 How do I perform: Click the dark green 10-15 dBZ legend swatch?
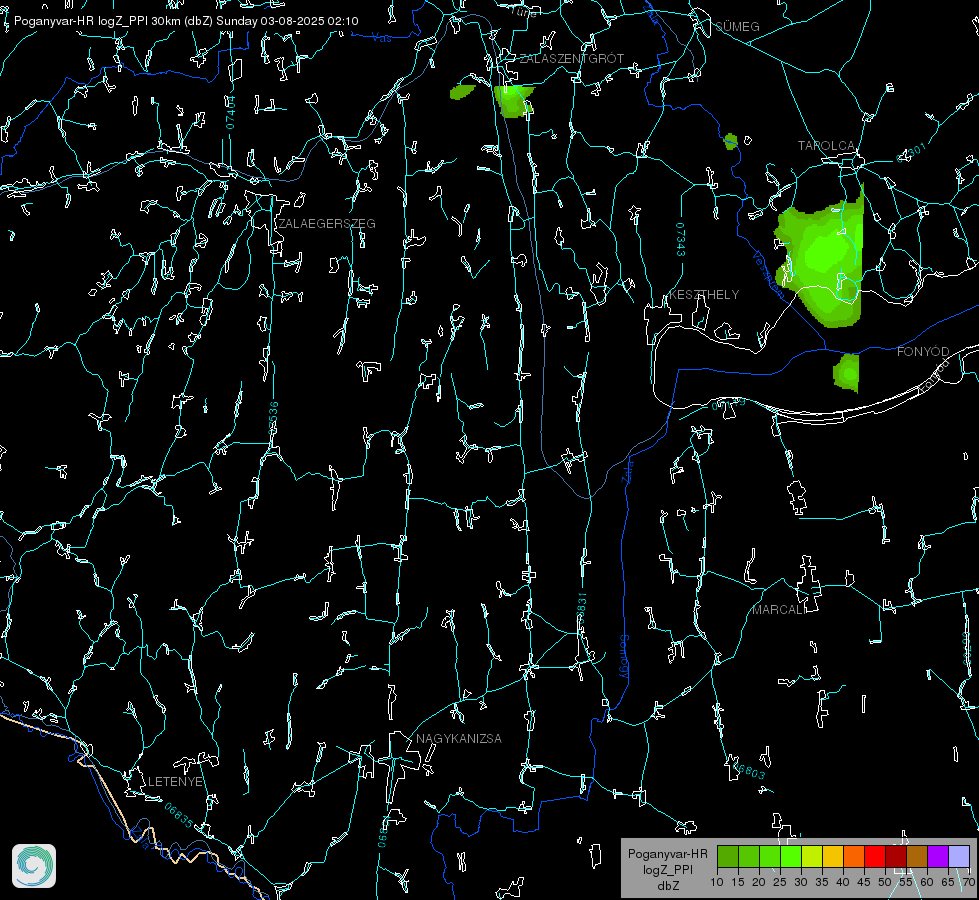tap(728, 856)
